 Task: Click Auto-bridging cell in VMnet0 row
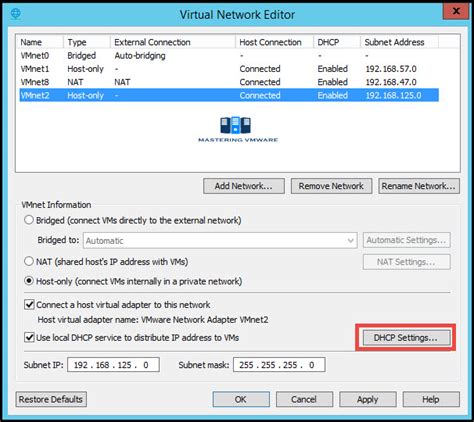[x=140, y=56]
